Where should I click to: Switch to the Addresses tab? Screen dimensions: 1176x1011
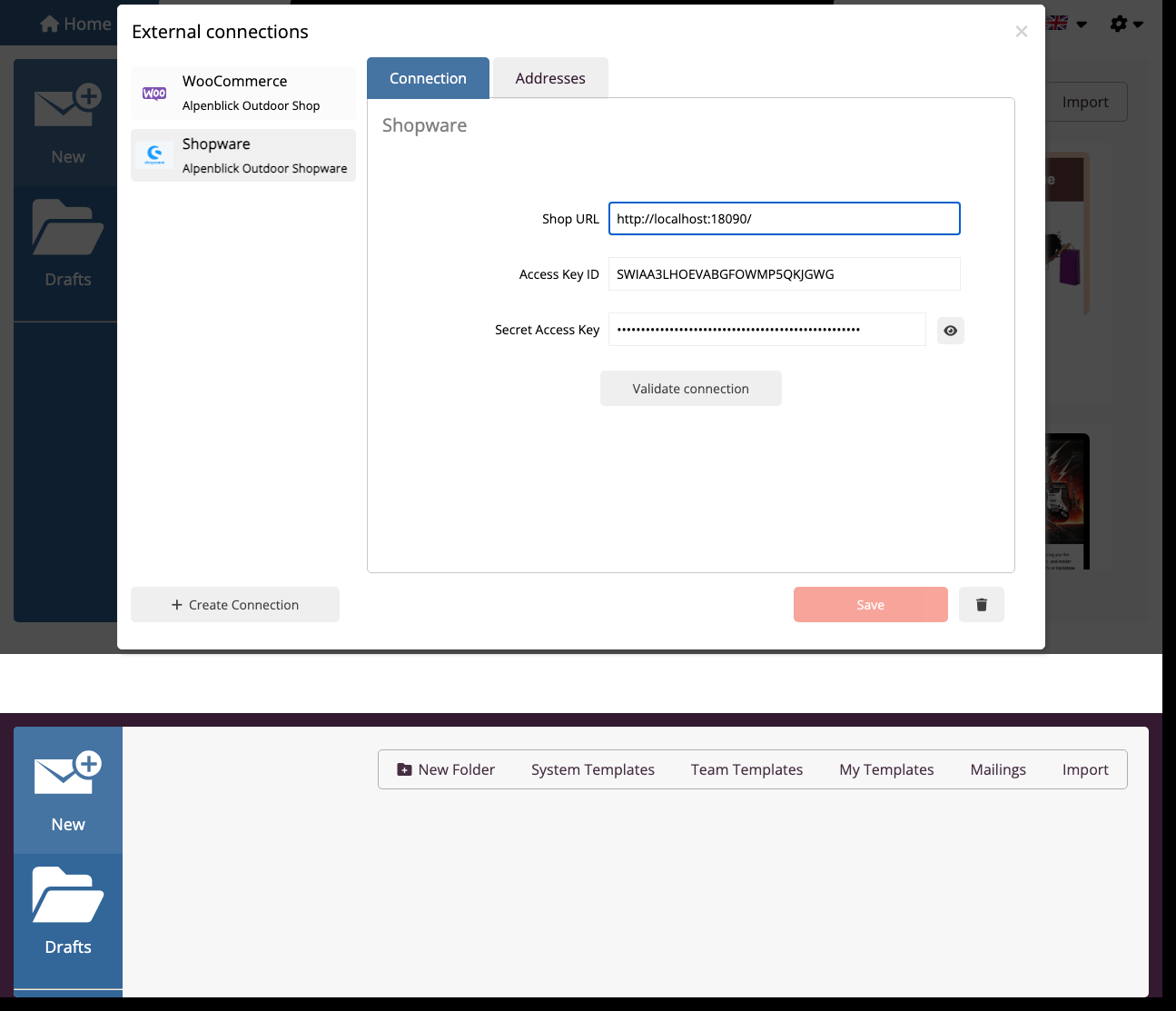point(550,78)
